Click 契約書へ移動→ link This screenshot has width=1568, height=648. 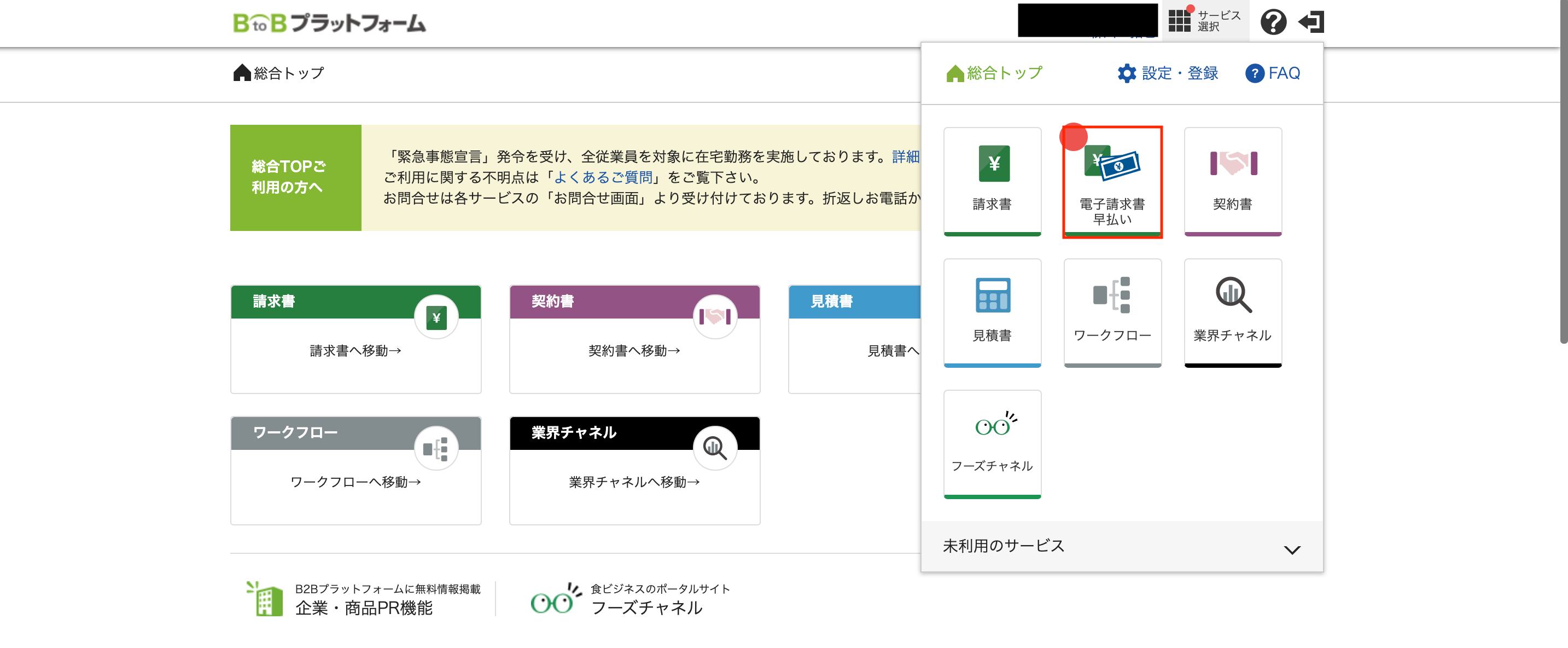pyautogui.click(x=634, y=351)
